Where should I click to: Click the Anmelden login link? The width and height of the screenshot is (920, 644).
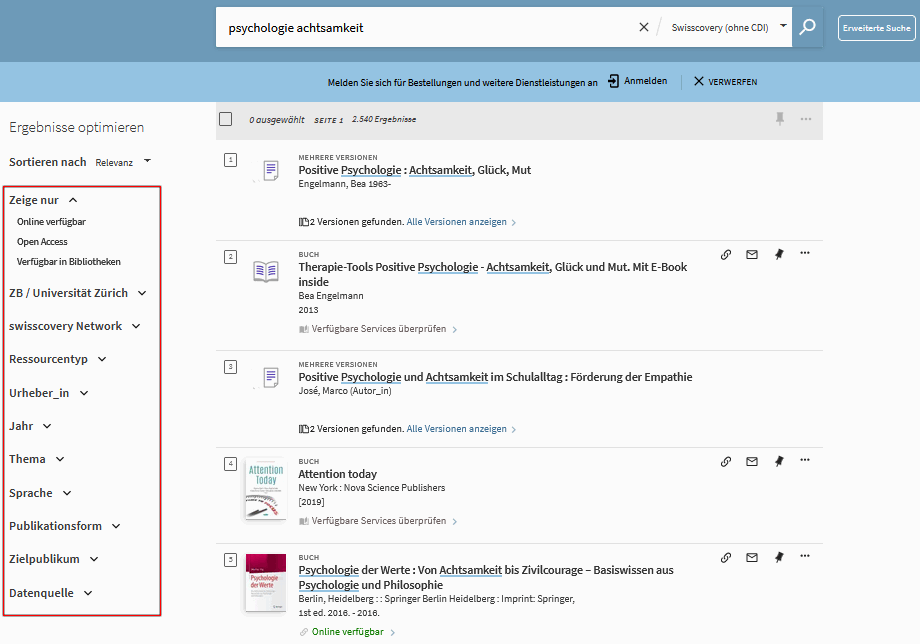point(637,81)
